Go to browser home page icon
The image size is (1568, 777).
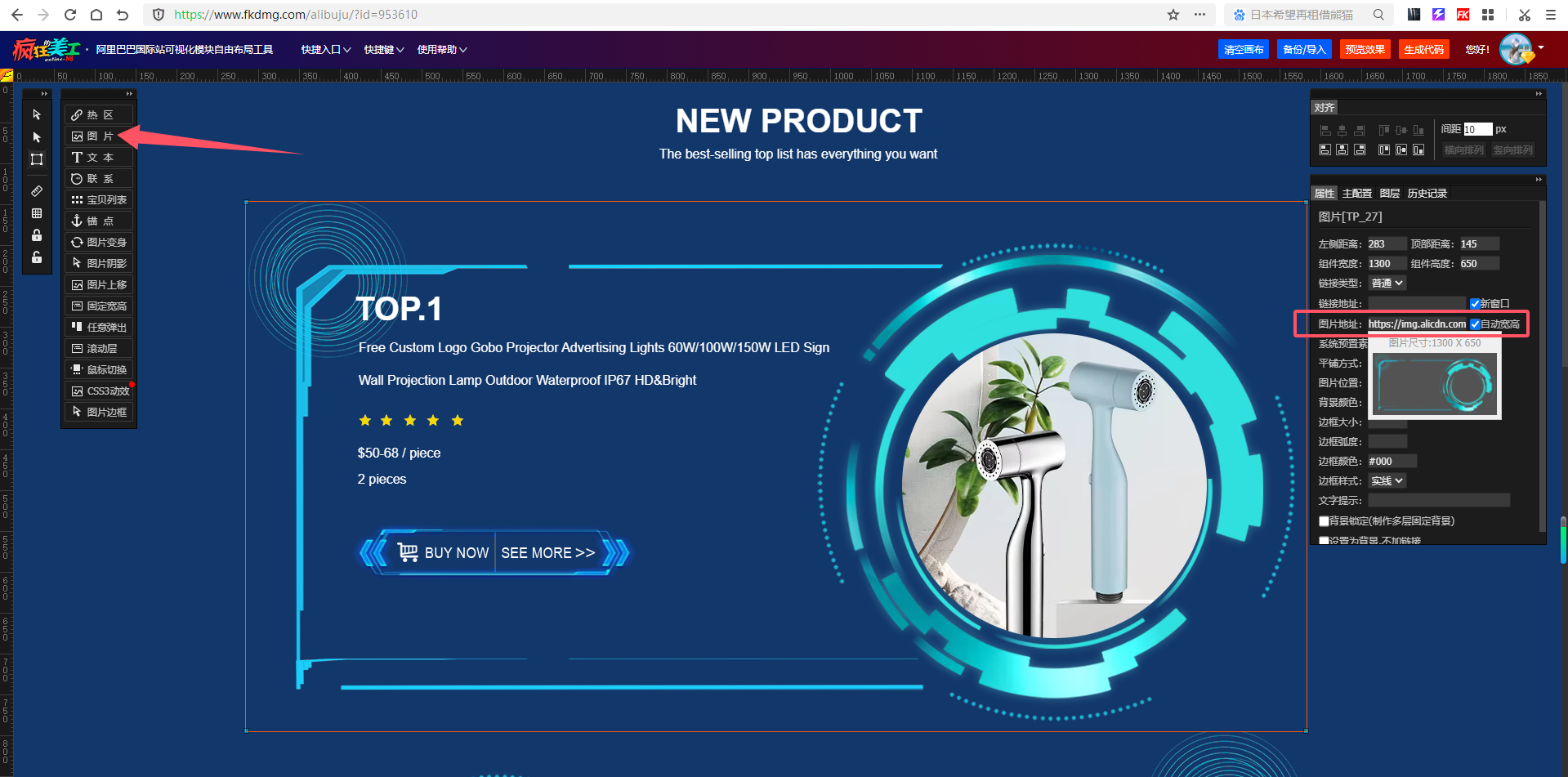tap(96, 15)
